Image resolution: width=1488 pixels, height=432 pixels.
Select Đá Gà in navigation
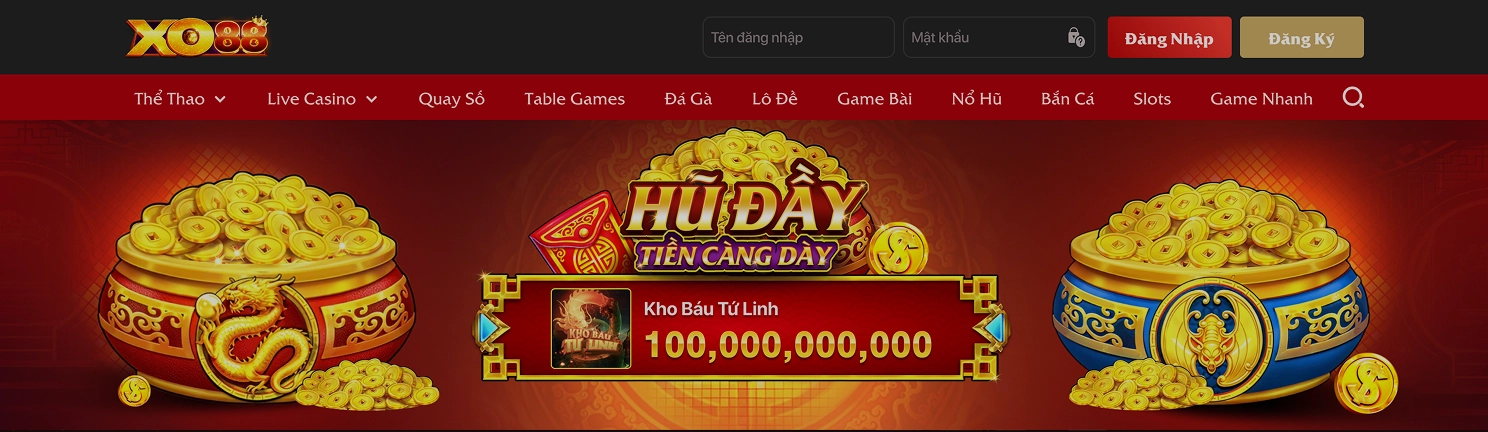click(688, 98)
